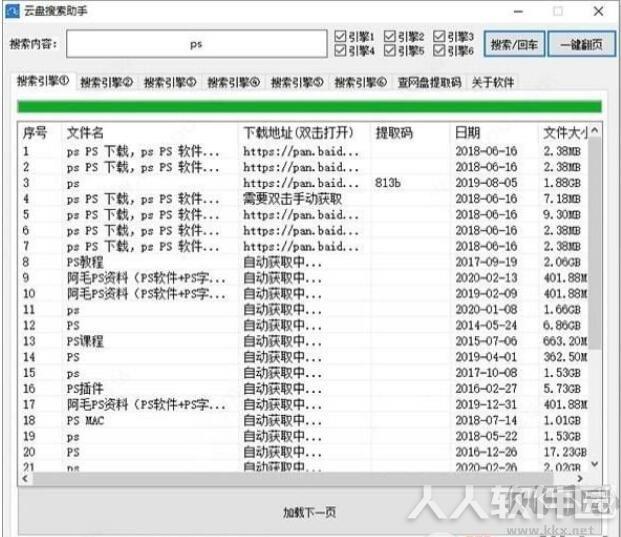Image resolution: width=621 pixels, height=537 pixels.
Task: Click date 2016-02-27 in row 16
Action: 486,389
